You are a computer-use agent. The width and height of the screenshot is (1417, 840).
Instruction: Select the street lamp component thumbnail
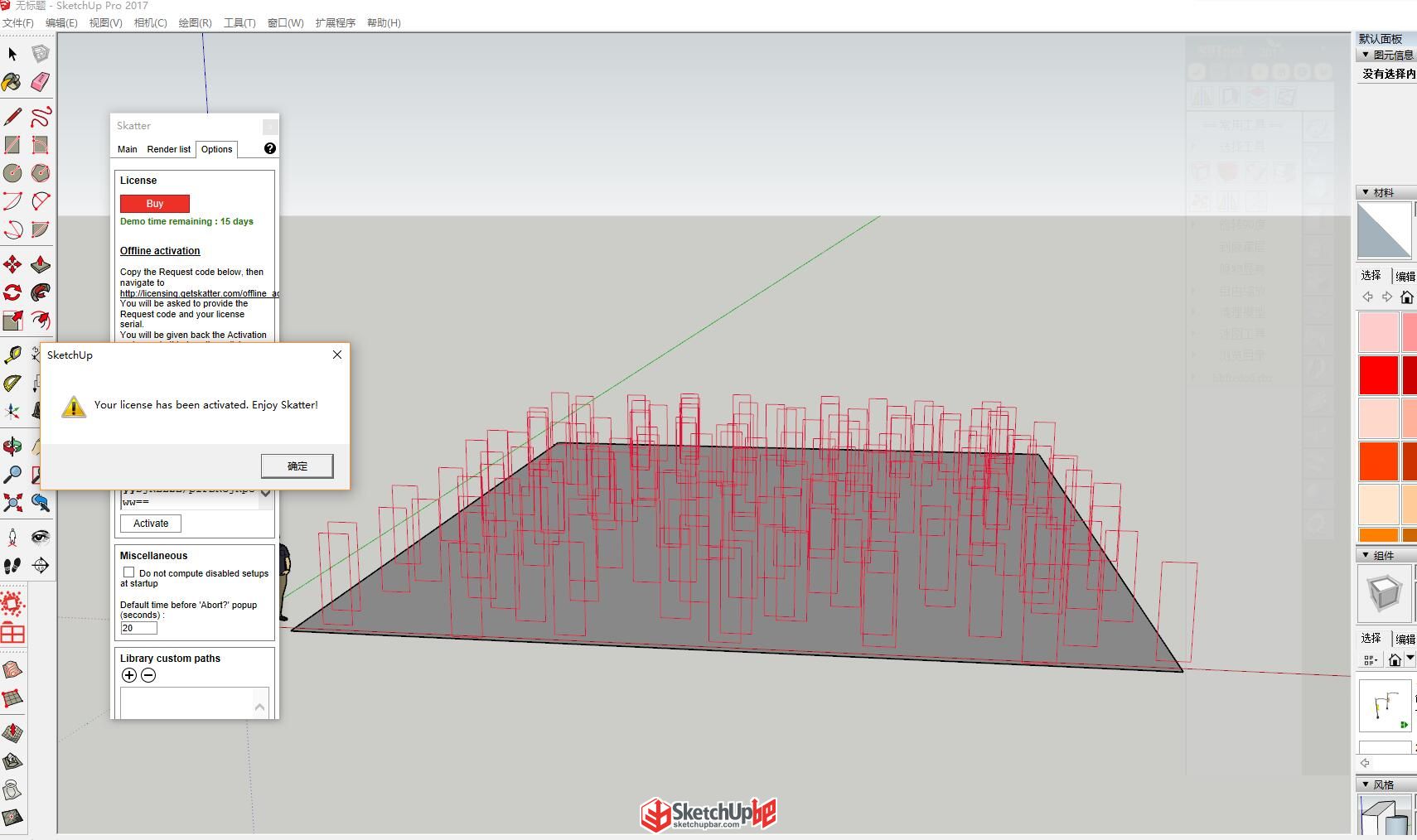click(1384, 706)
